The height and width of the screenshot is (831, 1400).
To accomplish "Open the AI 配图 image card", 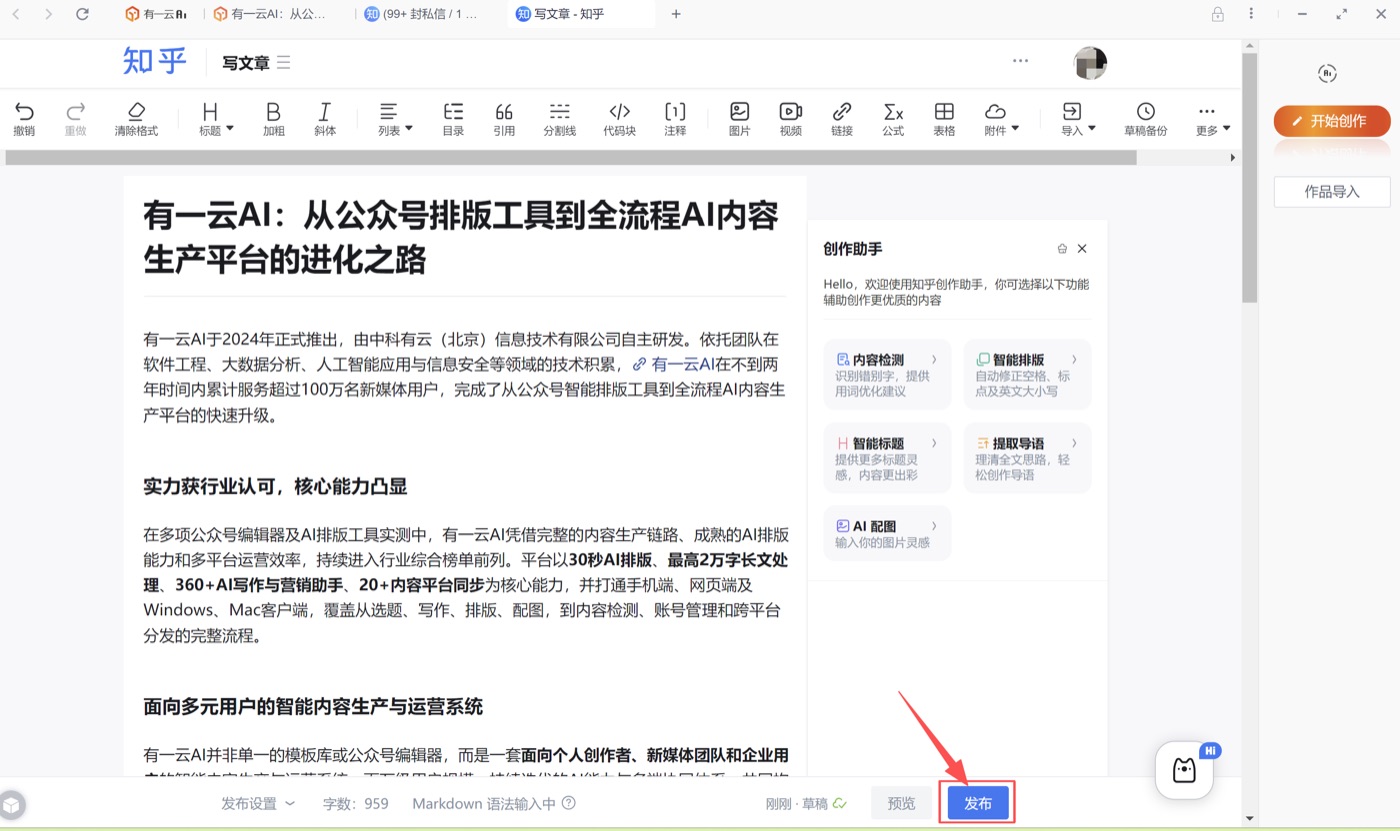I will coord(887,534).
